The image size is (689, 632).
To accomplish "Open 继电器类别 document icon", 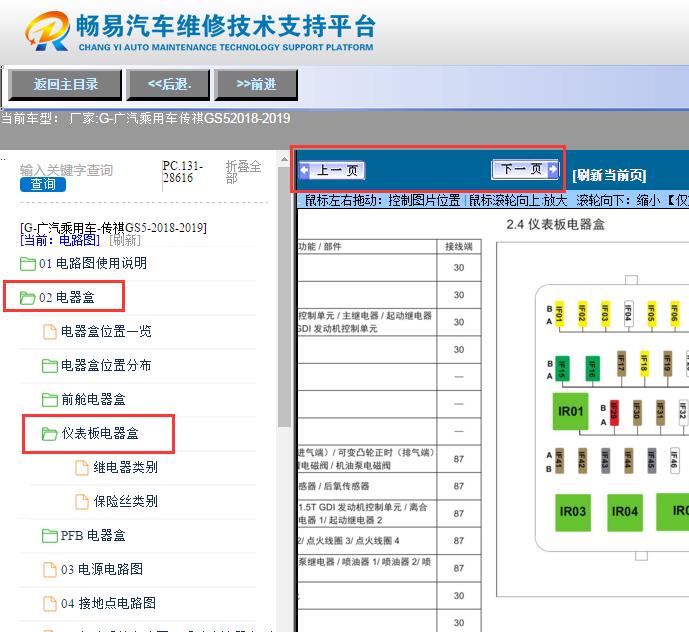I will coord(82,468).
